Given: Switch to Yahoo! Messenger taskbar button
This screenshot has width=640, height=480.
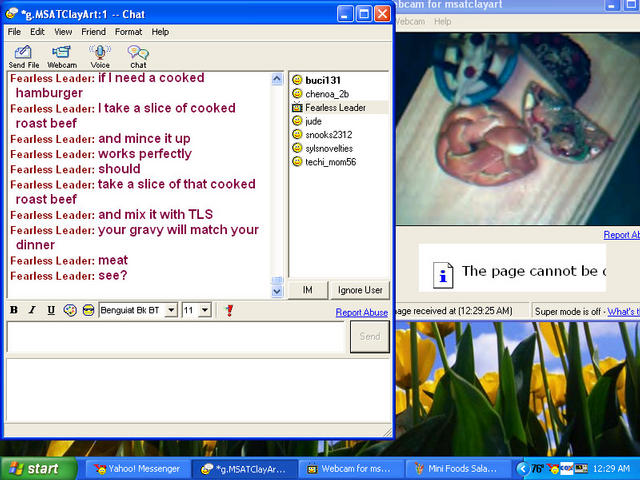Looking at the screenshot, I should (x=137, y=469).
